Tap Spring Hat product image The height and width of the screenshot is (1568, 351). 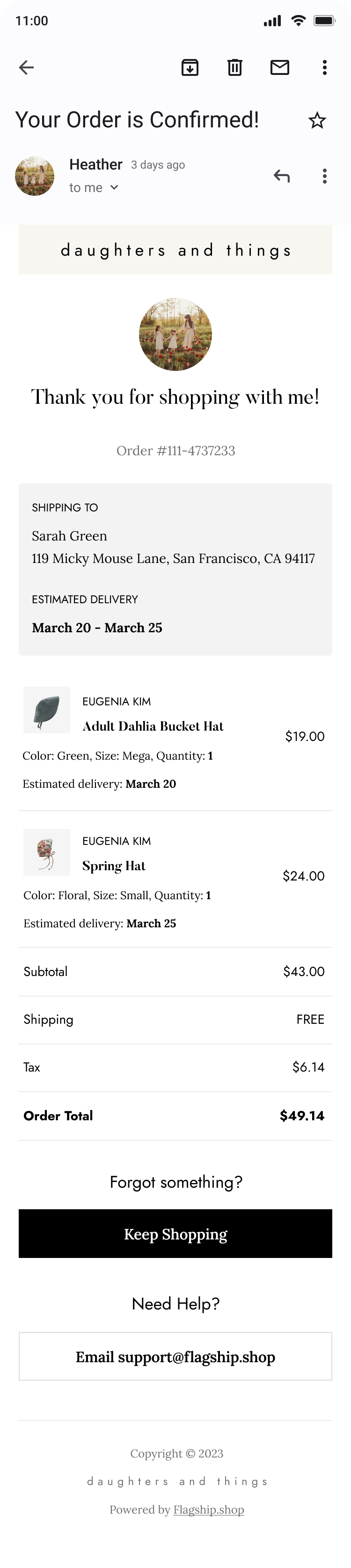47,852
